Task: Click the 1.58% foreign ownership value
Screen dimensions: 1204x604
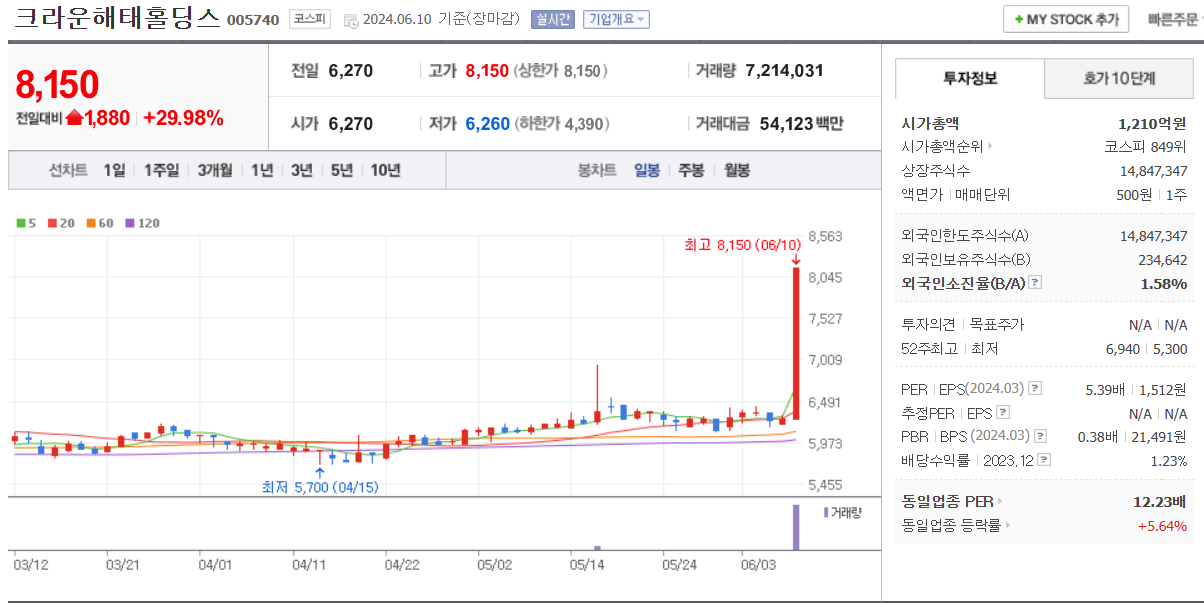Action: (x=1164, y=283)
